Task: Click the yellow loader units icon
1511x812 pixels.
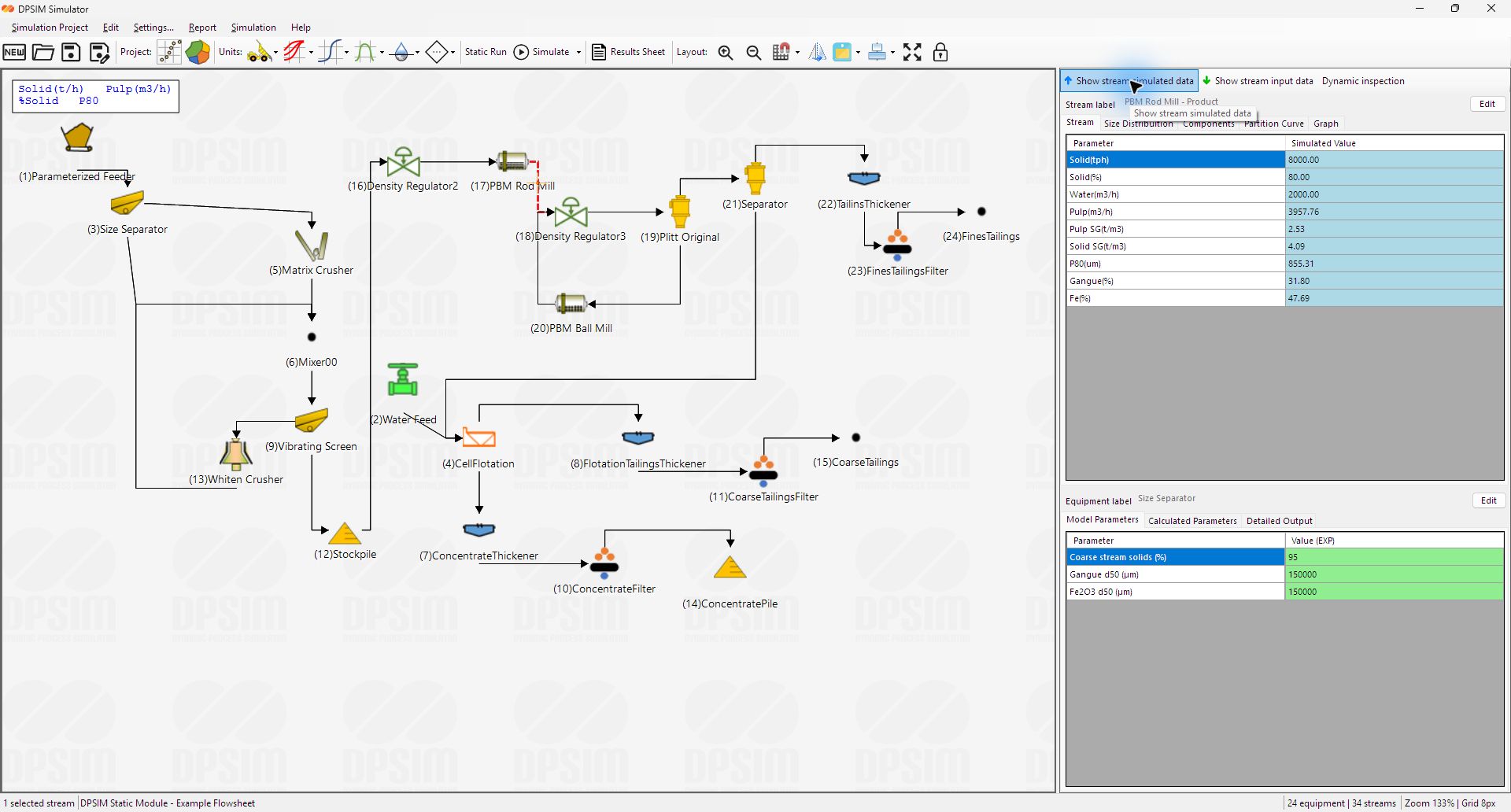Action: point(258,53)
